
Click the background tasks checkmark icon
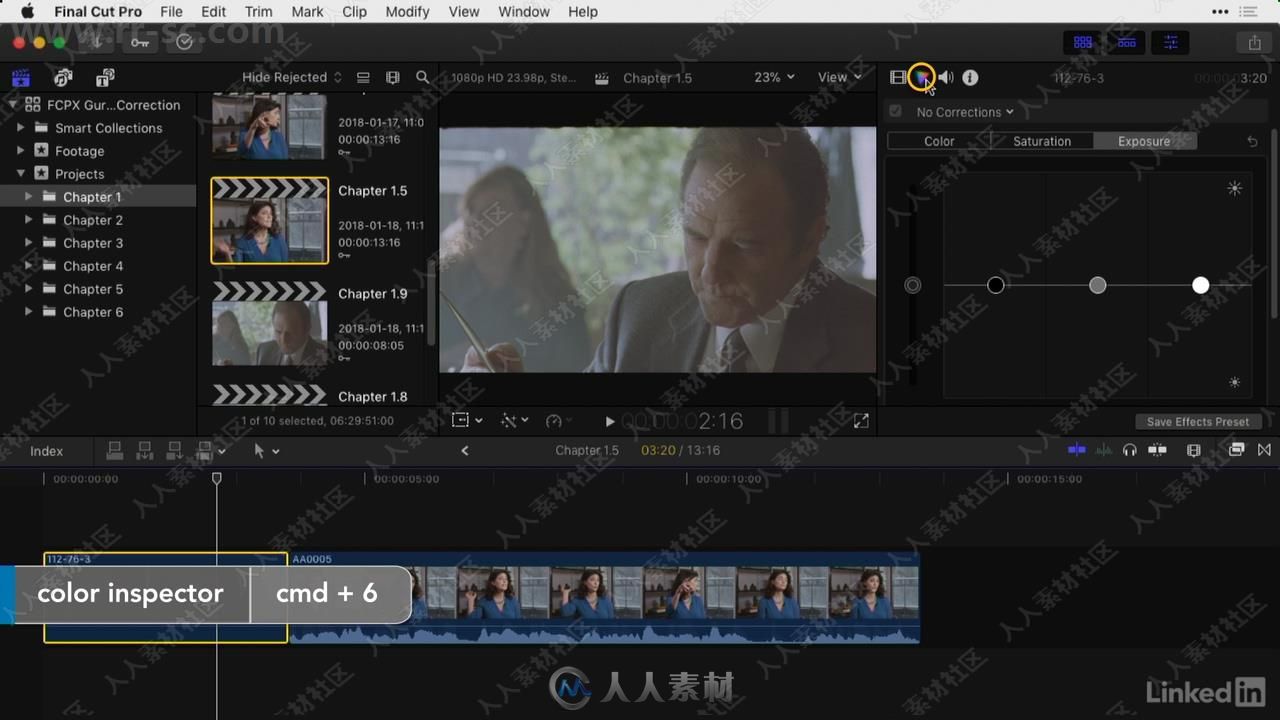[184, 42]
